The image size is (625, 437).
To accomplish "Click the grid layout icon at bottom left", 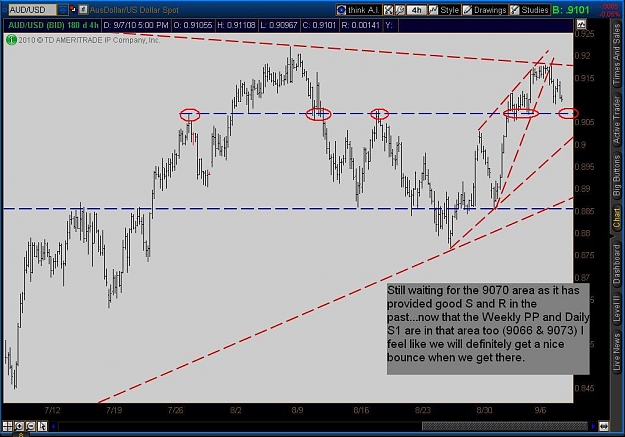I will click(x=8, y=426).
